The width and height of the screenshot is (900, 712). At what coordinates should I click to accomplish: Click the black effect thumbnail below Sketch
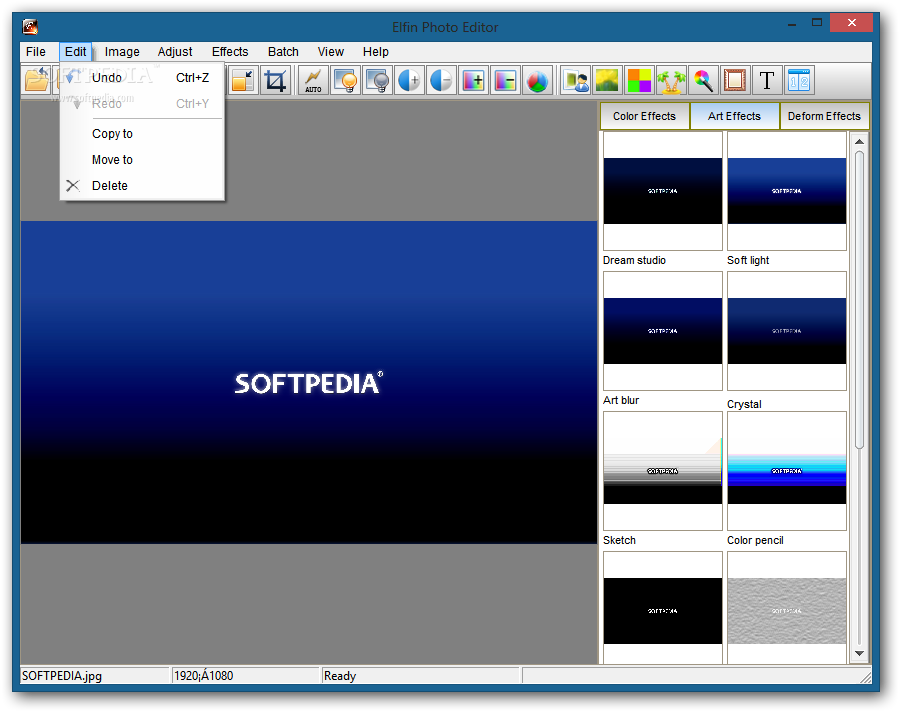pos(663,608)
